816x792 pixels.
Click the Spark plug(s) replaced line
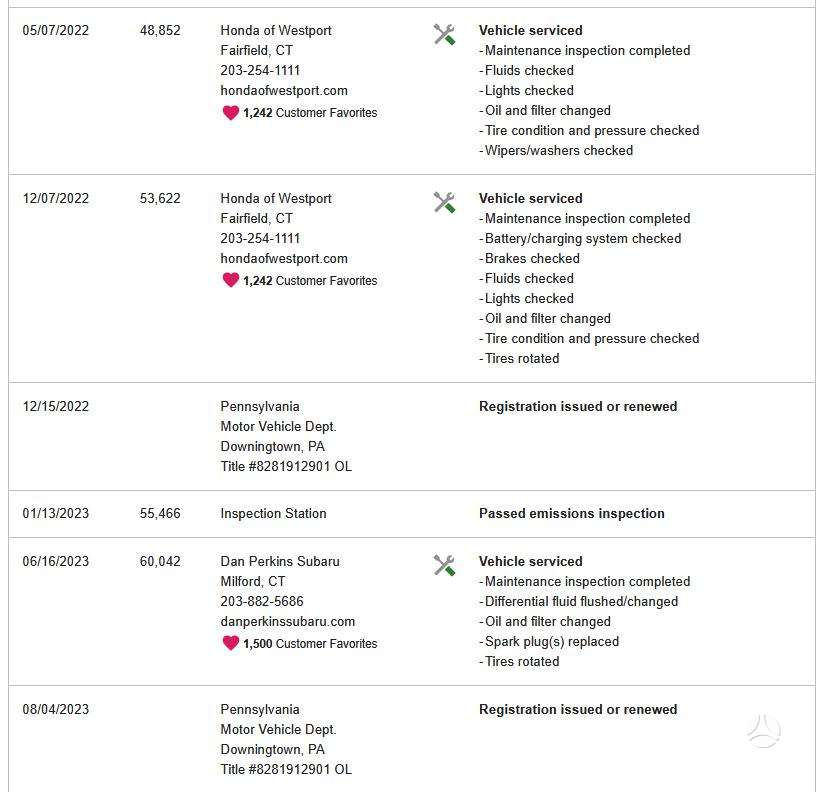coord(549,642)
